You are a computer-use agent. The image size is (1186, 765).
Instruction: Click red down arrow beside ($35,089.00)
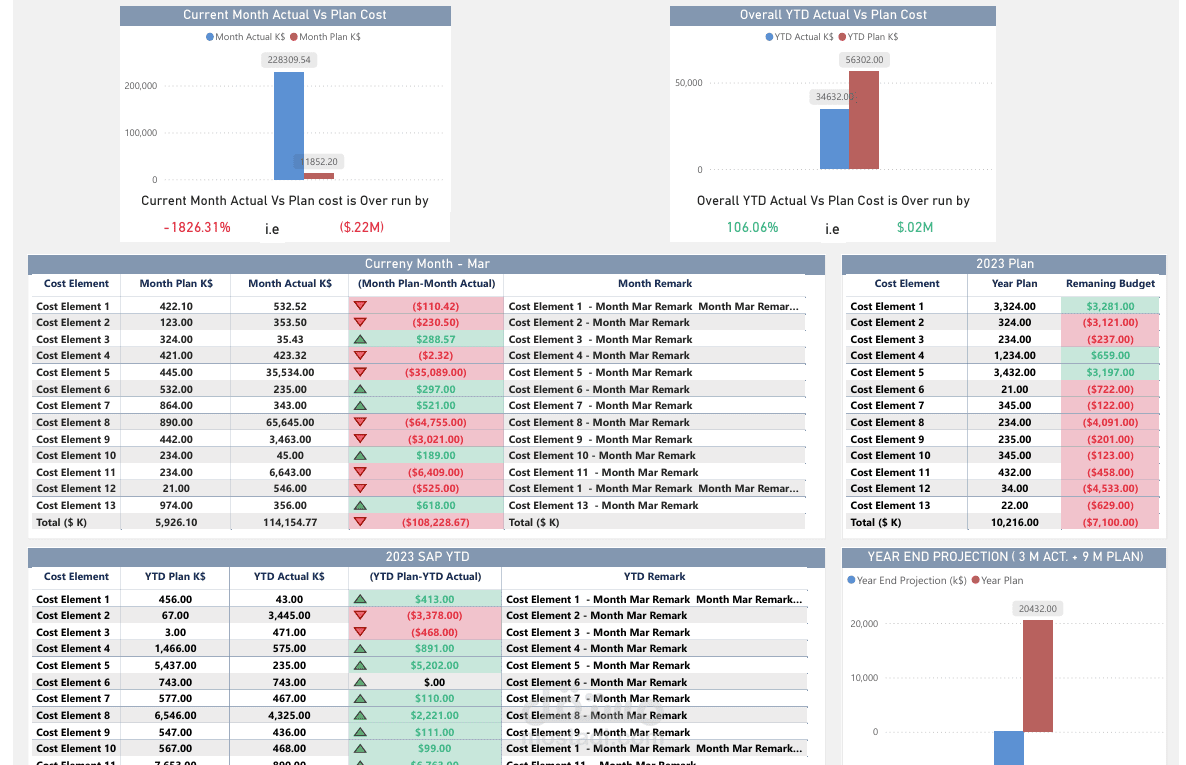[x=360, y=372]
